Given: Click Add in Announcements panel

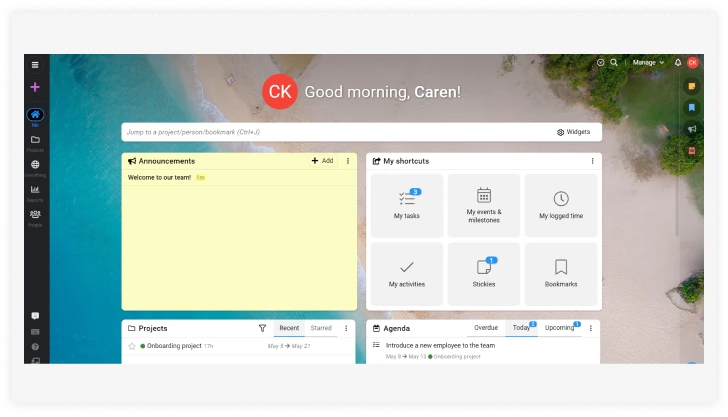Looking at the screenshot, I should point(322,161).
